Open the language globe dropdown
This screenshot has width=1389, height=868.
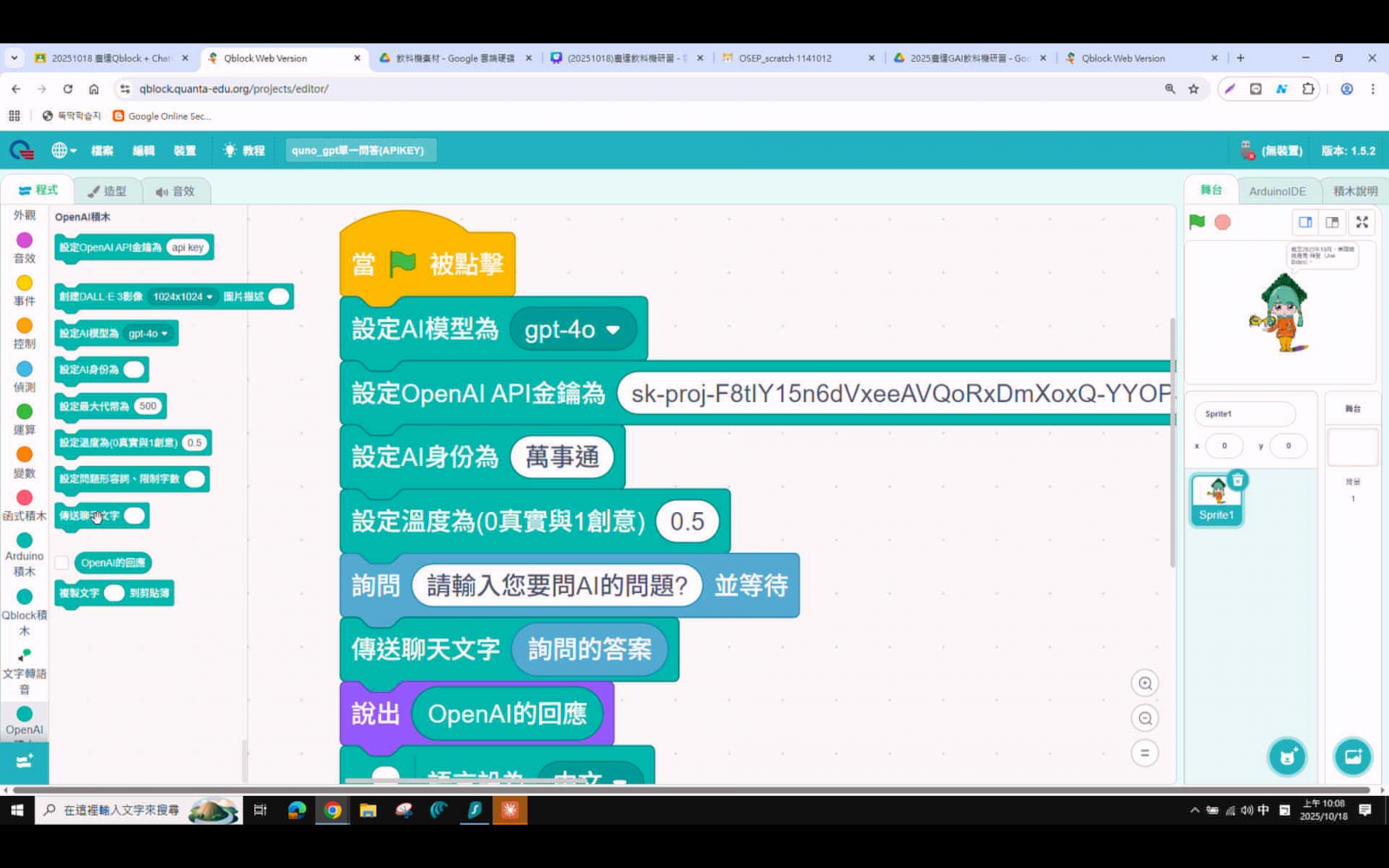[x=63, y=150]
